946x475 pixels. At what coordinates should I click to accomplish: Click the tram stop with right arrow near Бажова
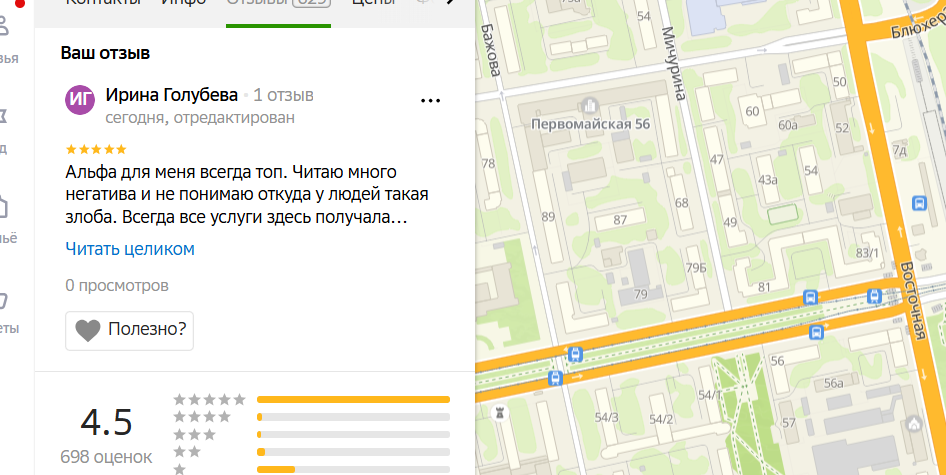click(555, 378)
